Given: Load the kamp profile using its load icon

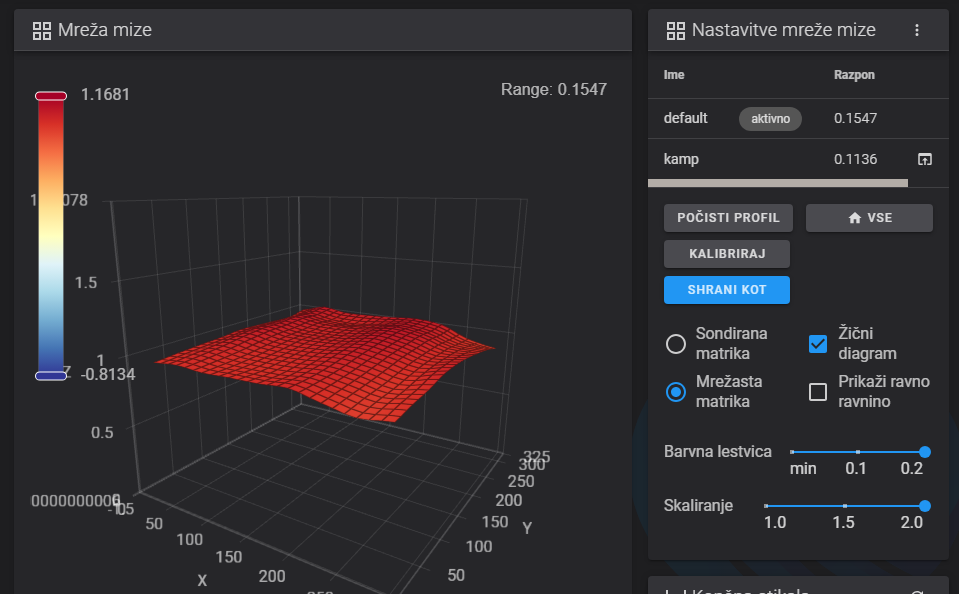Looking at the screenshot, I should [925, 159].
